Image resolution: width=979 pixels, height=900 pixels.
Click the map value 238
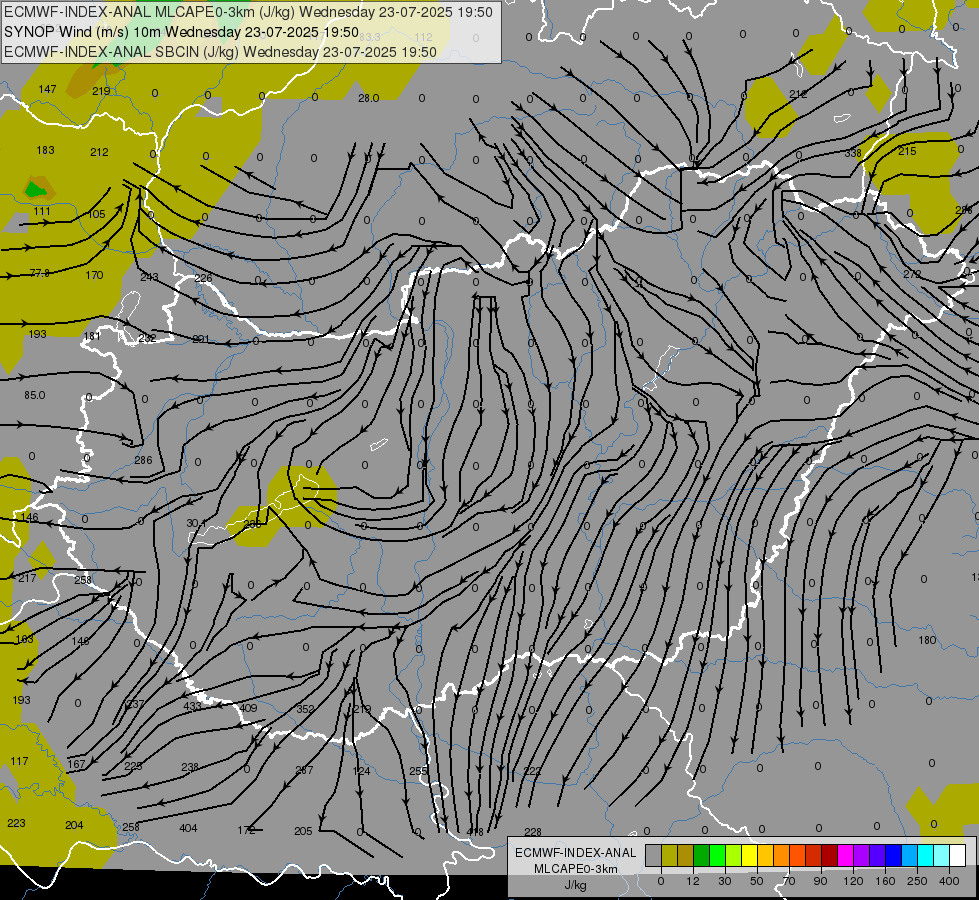tap(190, 767)
